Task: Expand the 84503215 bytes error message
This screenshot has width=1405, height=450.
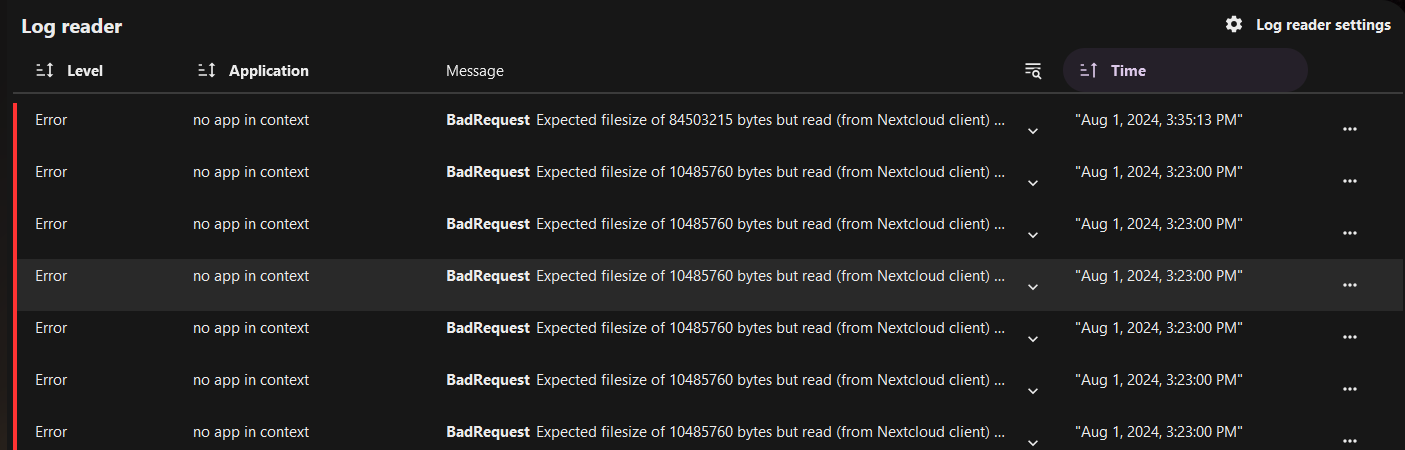Action: click(x=1033, y=130)
